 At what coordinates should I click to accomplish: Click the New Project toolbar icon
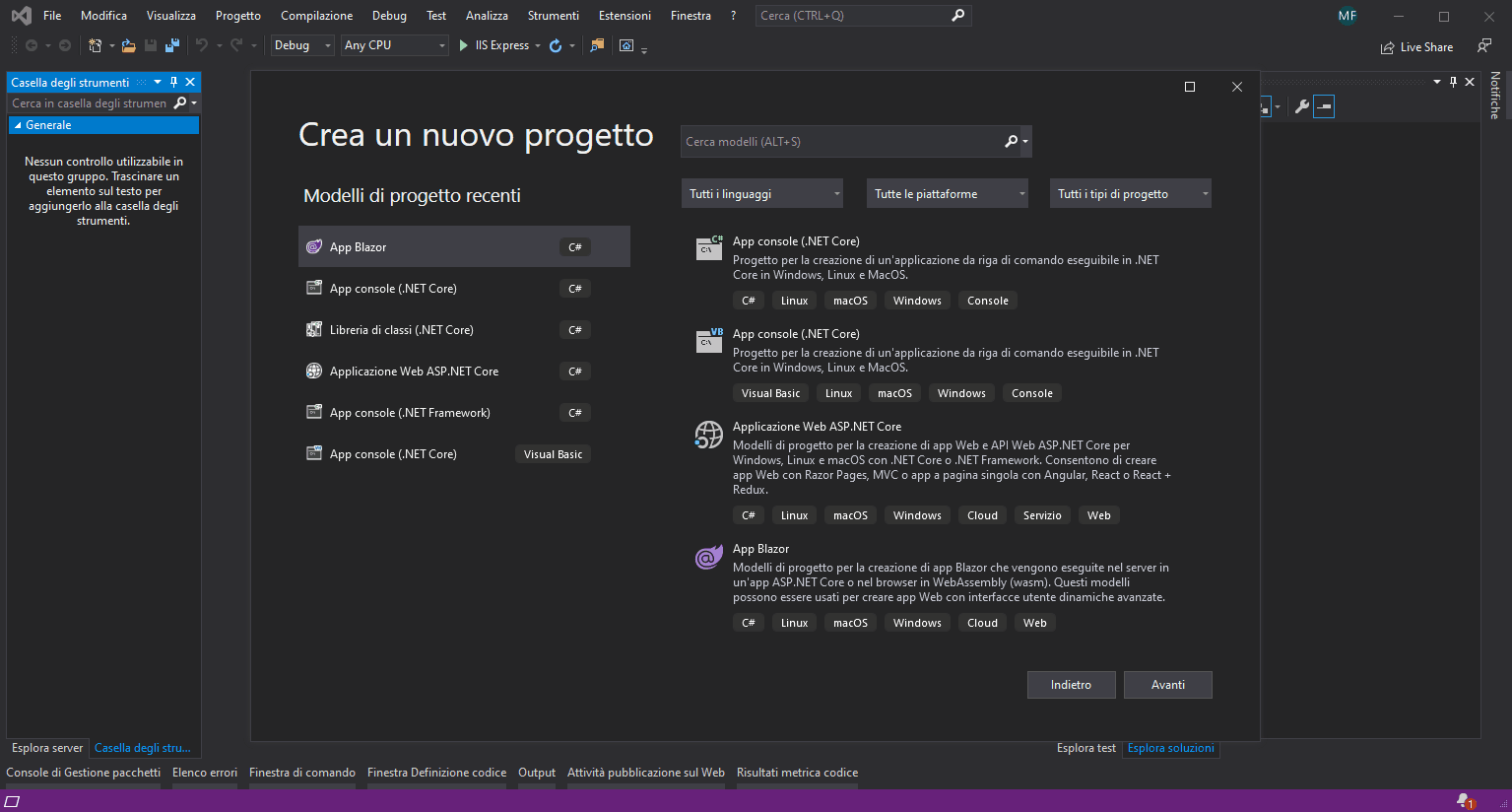[x=96, y=45]
